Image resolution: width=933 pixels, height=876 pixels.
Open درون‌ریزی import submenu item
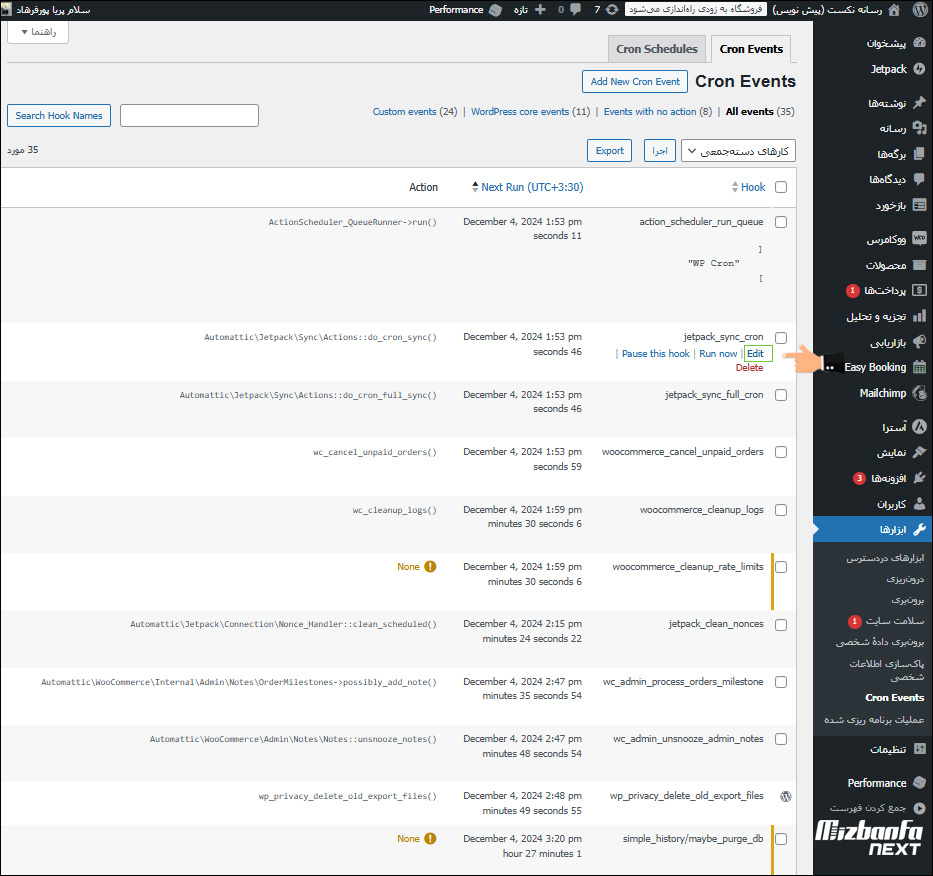pos(905,578)
